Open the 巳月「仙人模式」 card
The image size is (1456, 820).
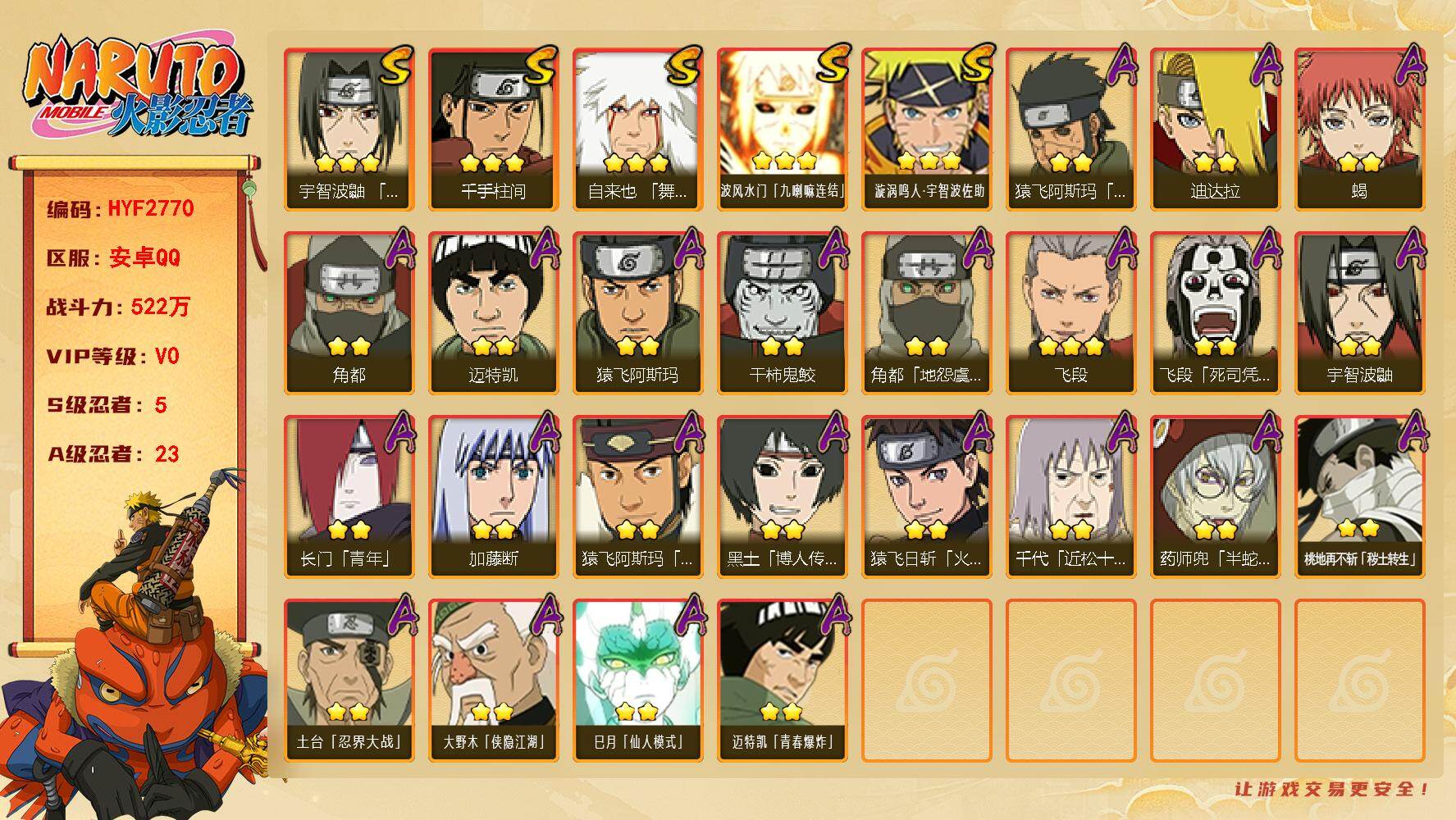637,681
